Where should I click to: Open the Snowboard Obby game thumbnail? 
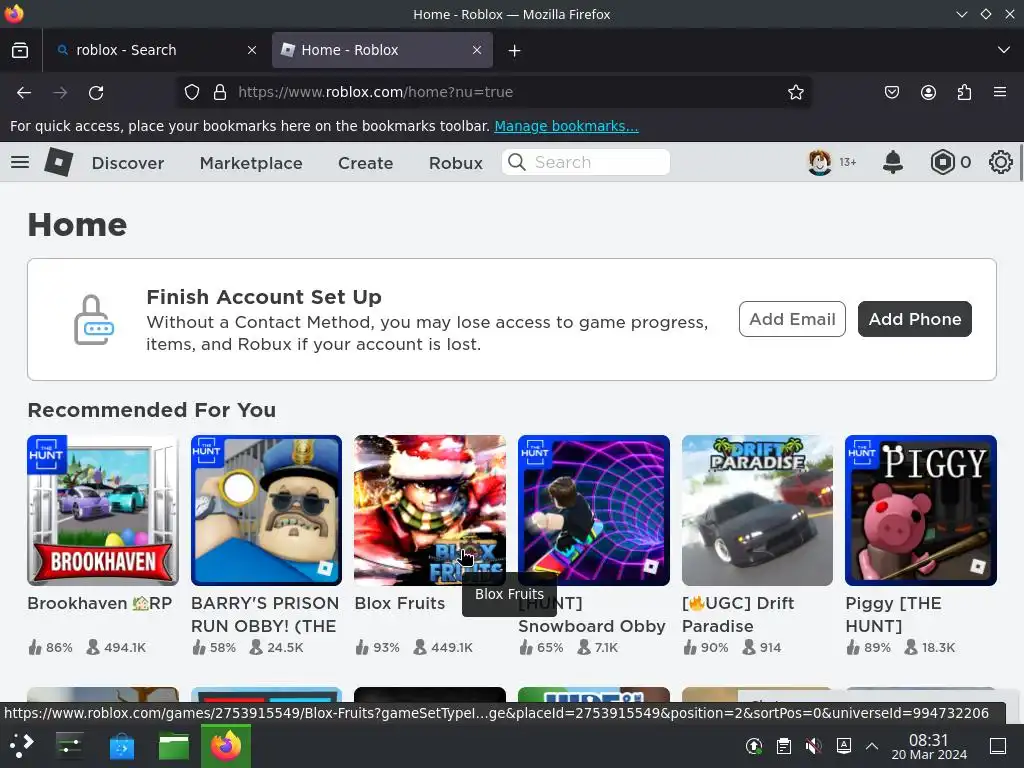(x=594, y=510)
